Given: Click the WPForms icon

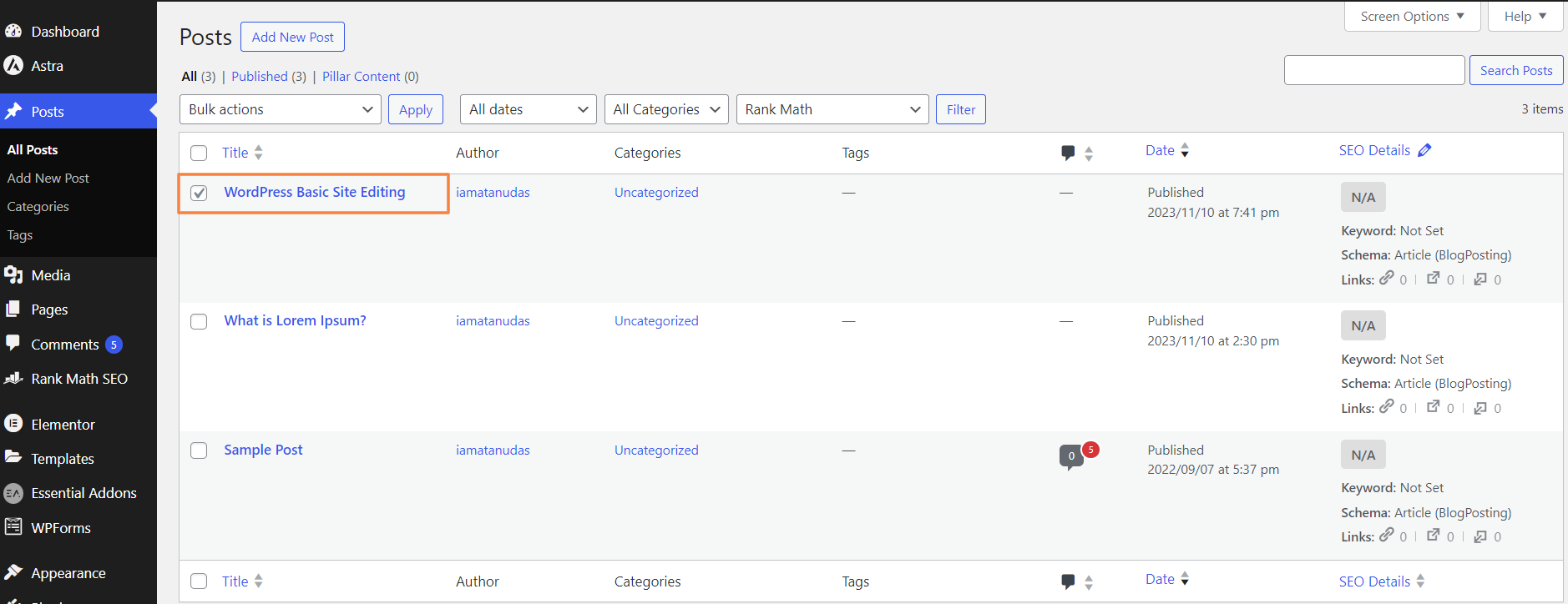Looking at the screenshot, I should 13,527.
